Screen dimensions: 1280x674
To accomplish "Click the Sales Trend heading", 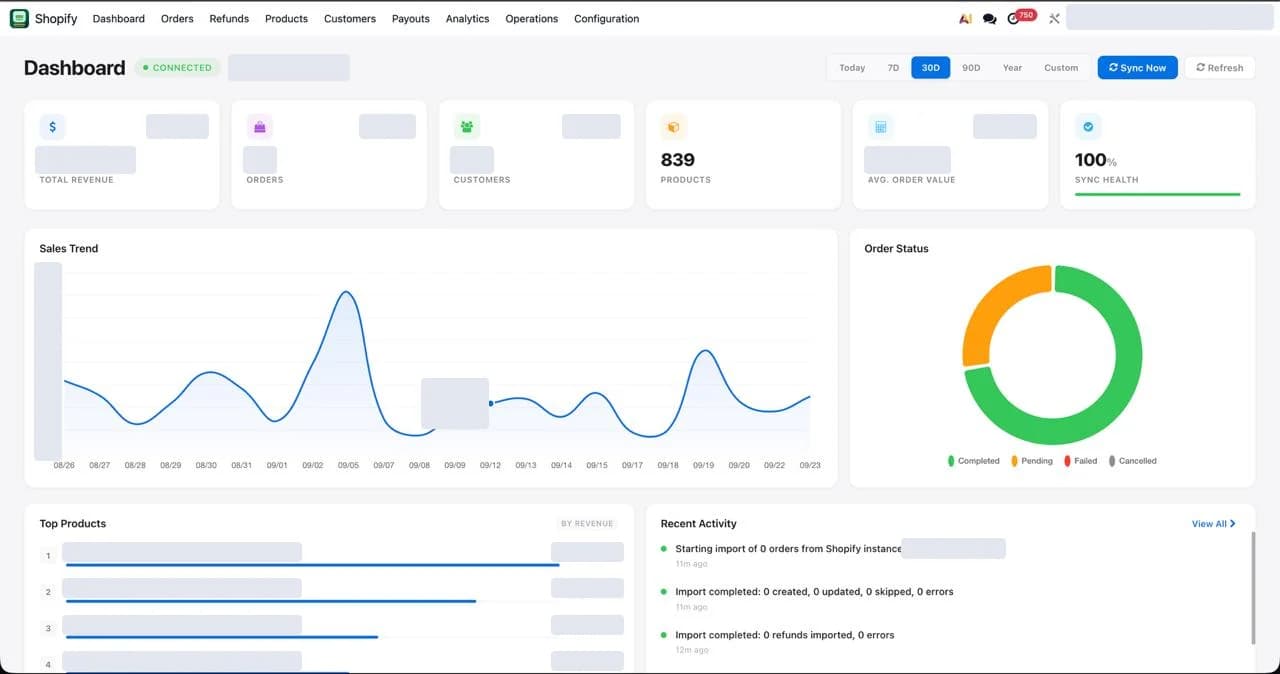I will coord(69,249).
